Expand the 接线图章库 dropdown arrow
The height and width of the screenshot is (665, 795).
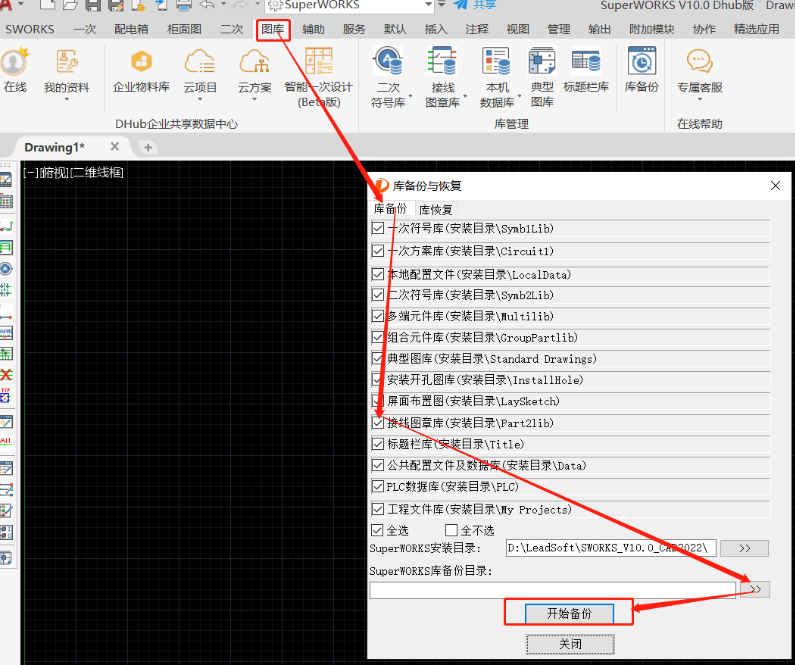pyautogui.click(x=465, y=96)
